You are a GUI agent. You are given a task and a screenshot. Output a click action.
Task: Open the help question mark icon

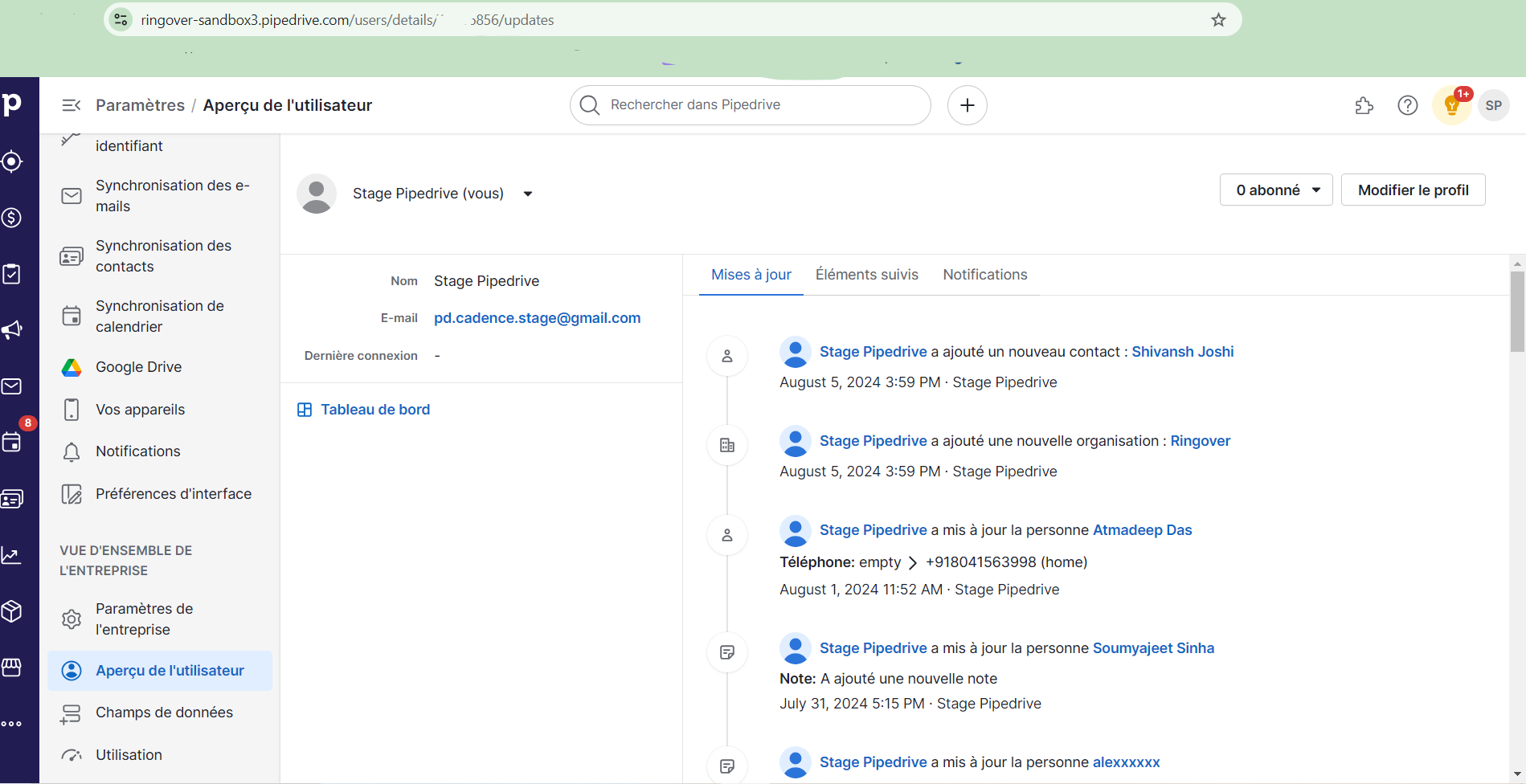[x=1408, y=105]
